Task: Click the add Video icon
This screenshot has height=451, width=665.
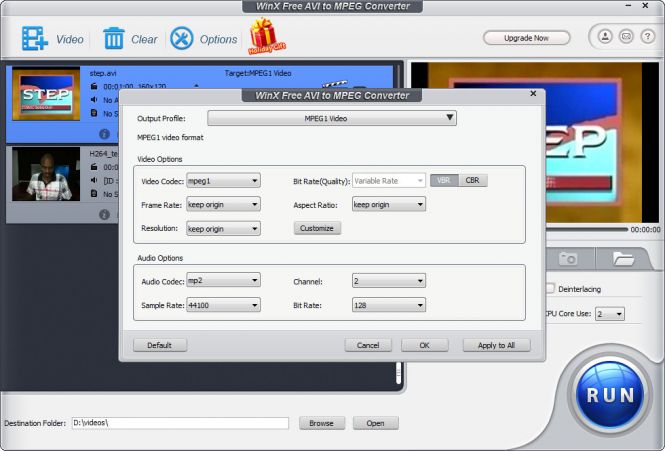Action: tap(35, 39)
